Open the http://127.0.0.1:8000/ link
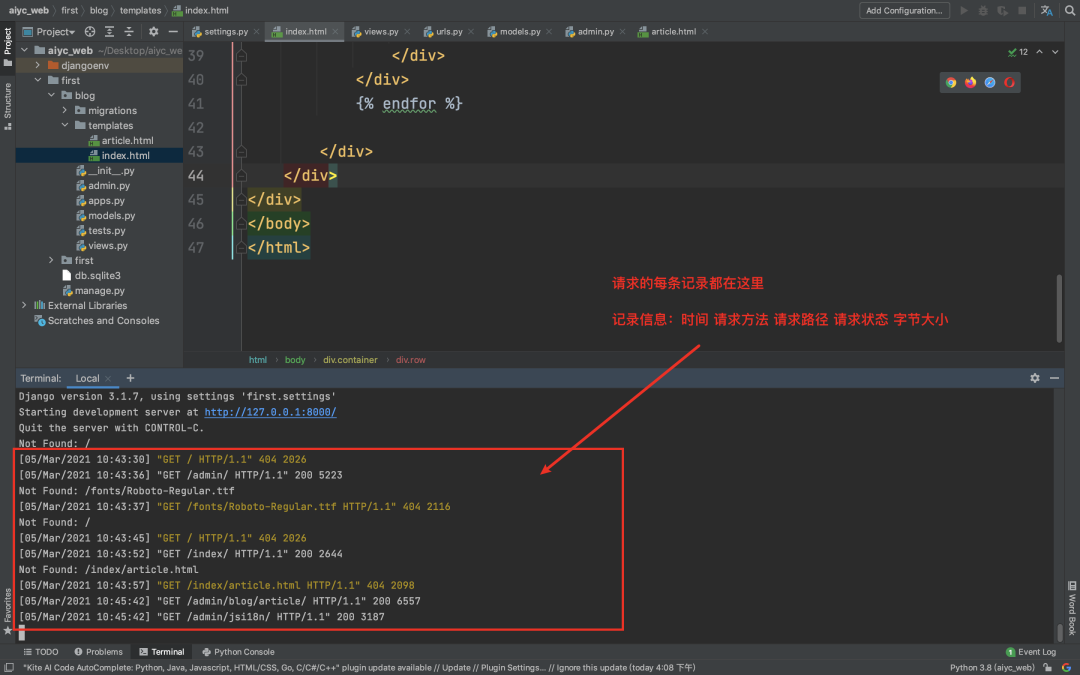1080x675 pixels. tap(270, 412)
